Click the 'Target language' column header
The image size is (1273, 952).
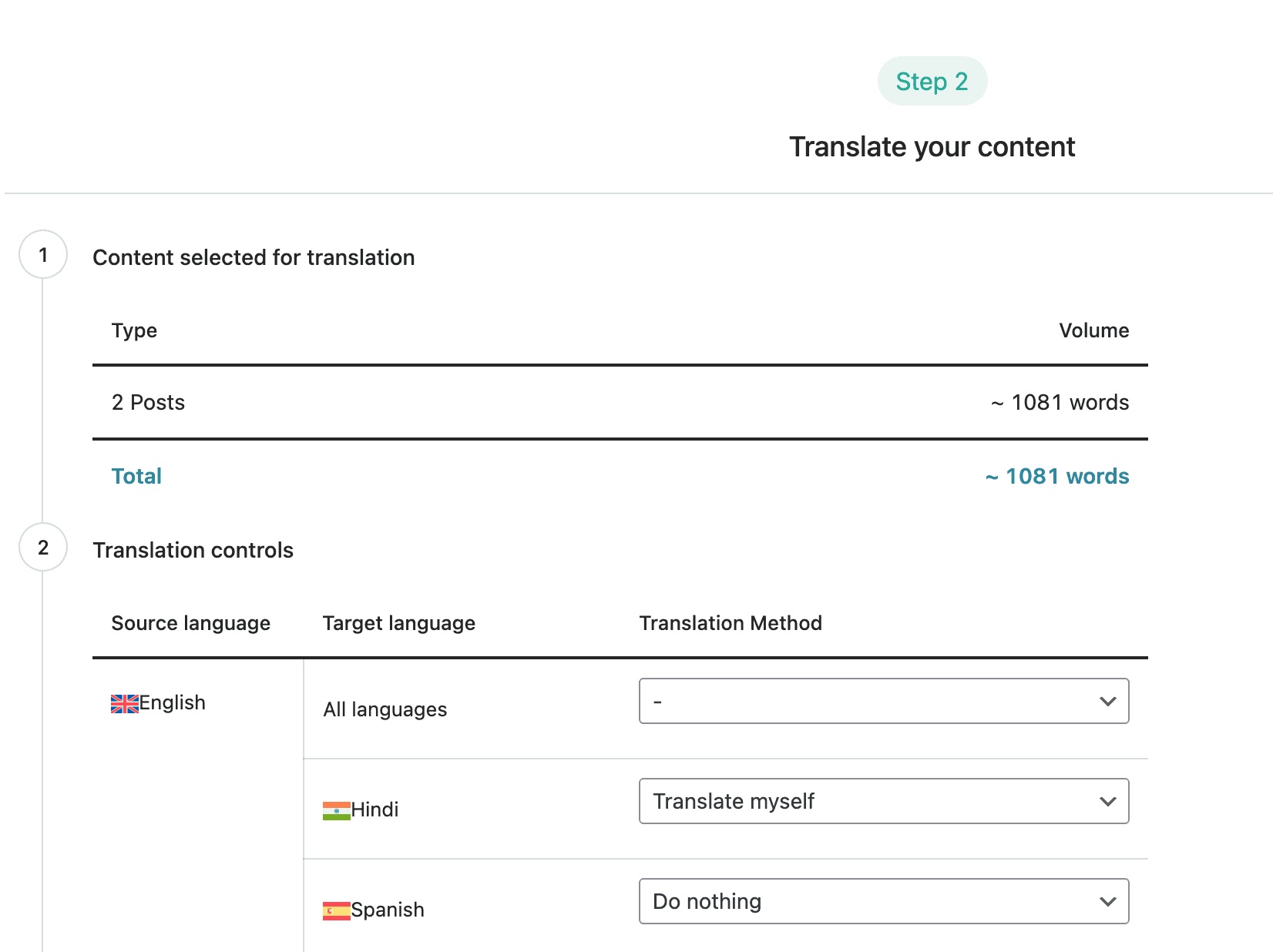(x=399, y=623)
